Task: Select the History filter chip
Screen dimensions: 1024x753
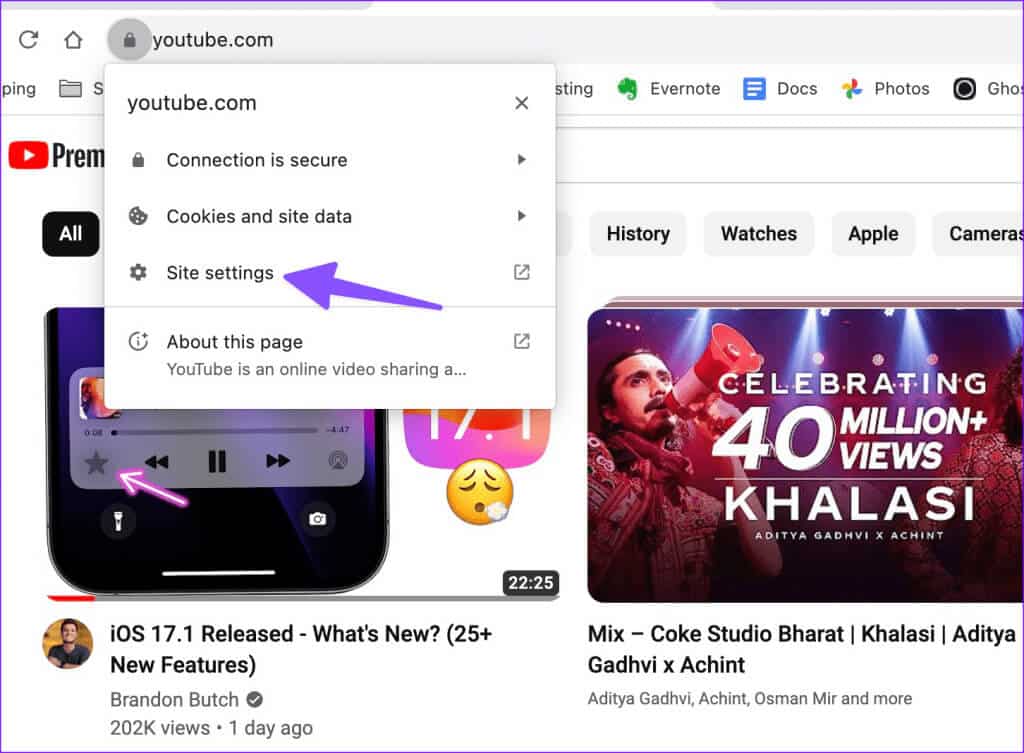Action: point(638,234)
